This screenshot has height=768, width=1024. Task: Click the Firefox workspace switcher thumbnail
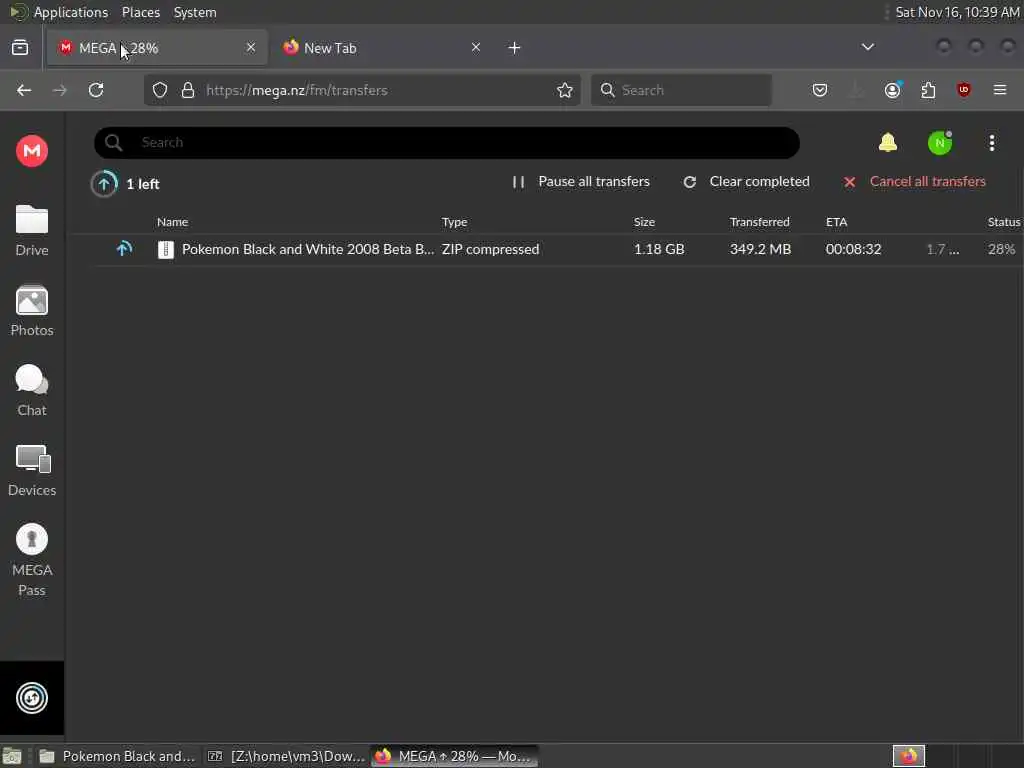[x=908, y=756]
